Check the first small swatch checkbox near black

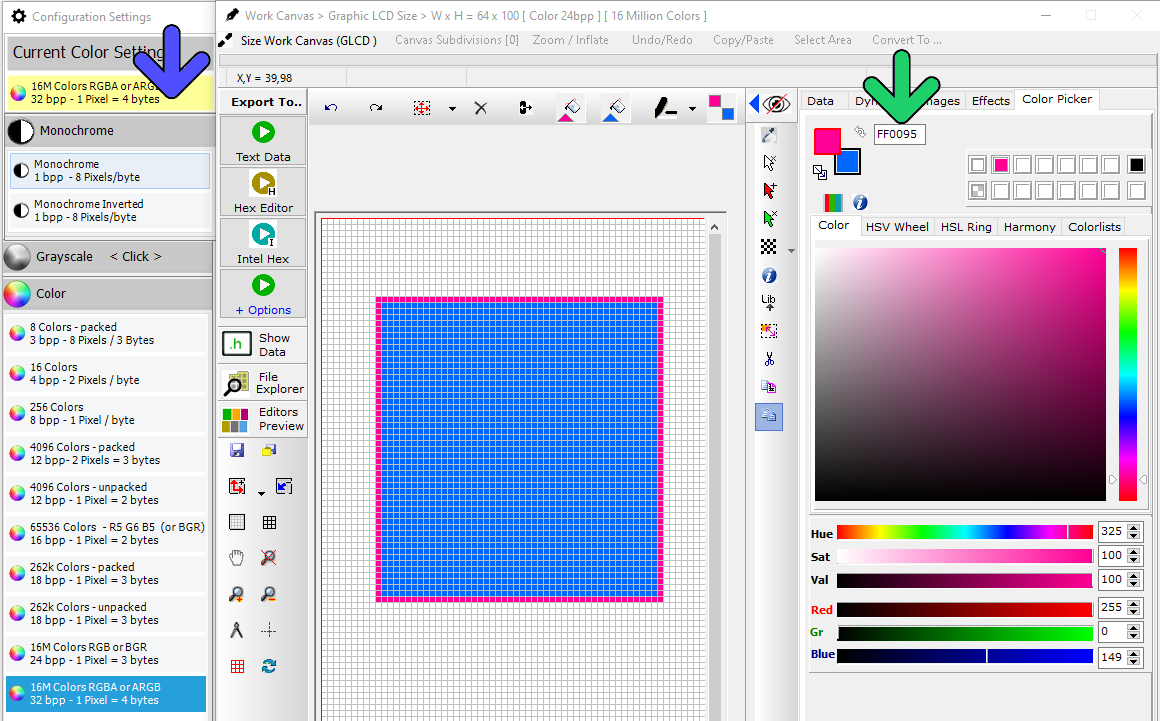pos(976,163)
